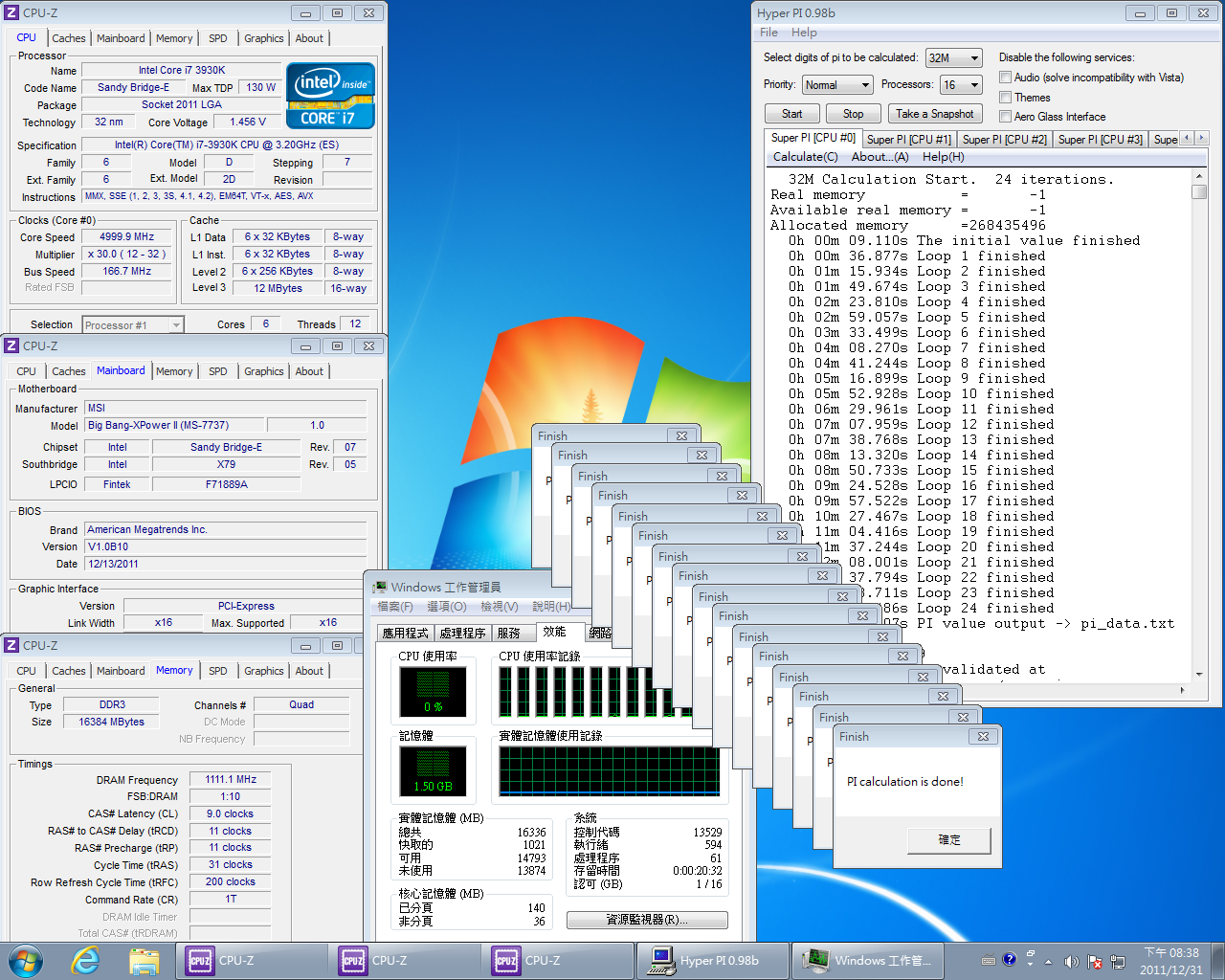
Task: Open Action Center flag tray icon
Action: [x=1094, y=961]
